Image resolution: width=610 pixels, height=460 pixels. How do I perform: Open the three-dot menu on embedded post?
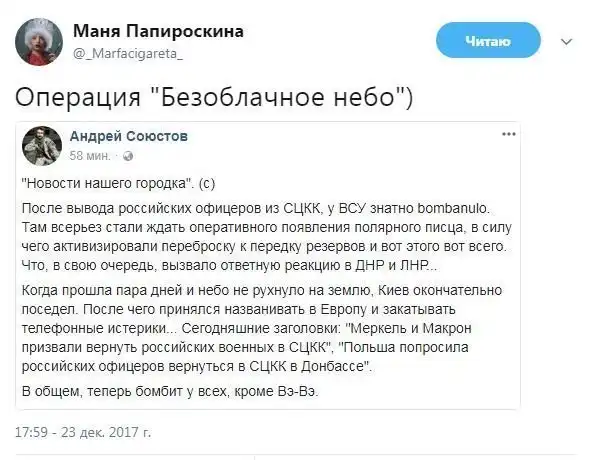pyautogui.click(x=508, y=134)
